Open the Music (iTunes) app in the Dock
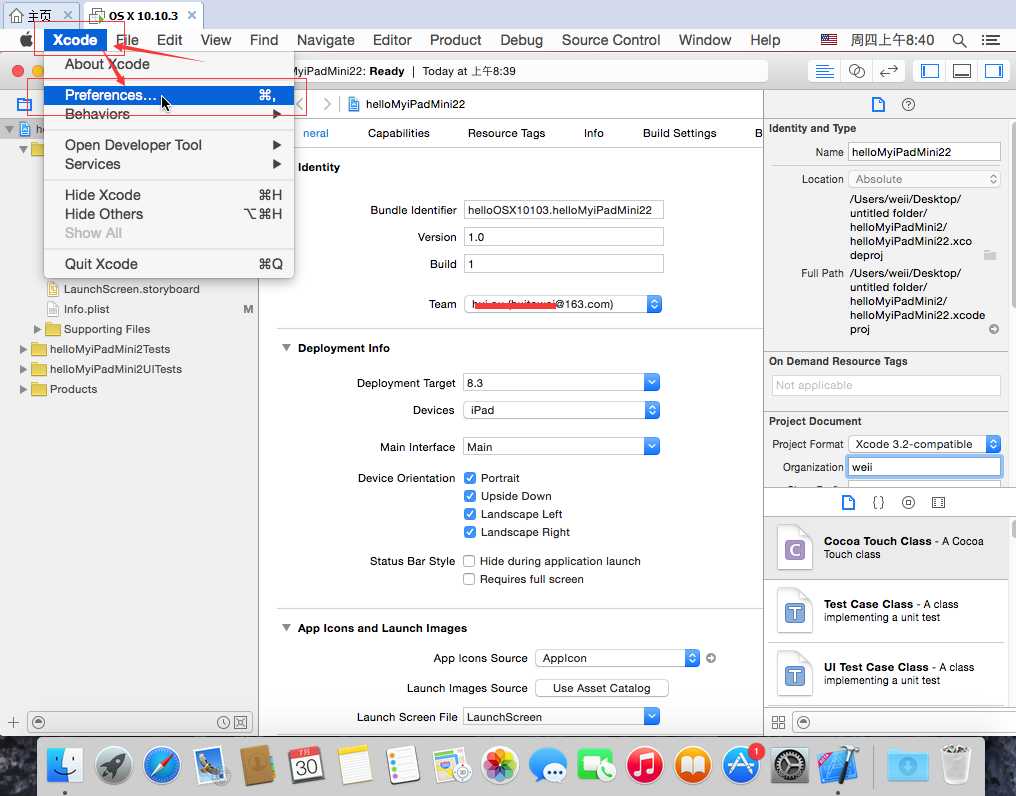 click(x=645, y=766)
